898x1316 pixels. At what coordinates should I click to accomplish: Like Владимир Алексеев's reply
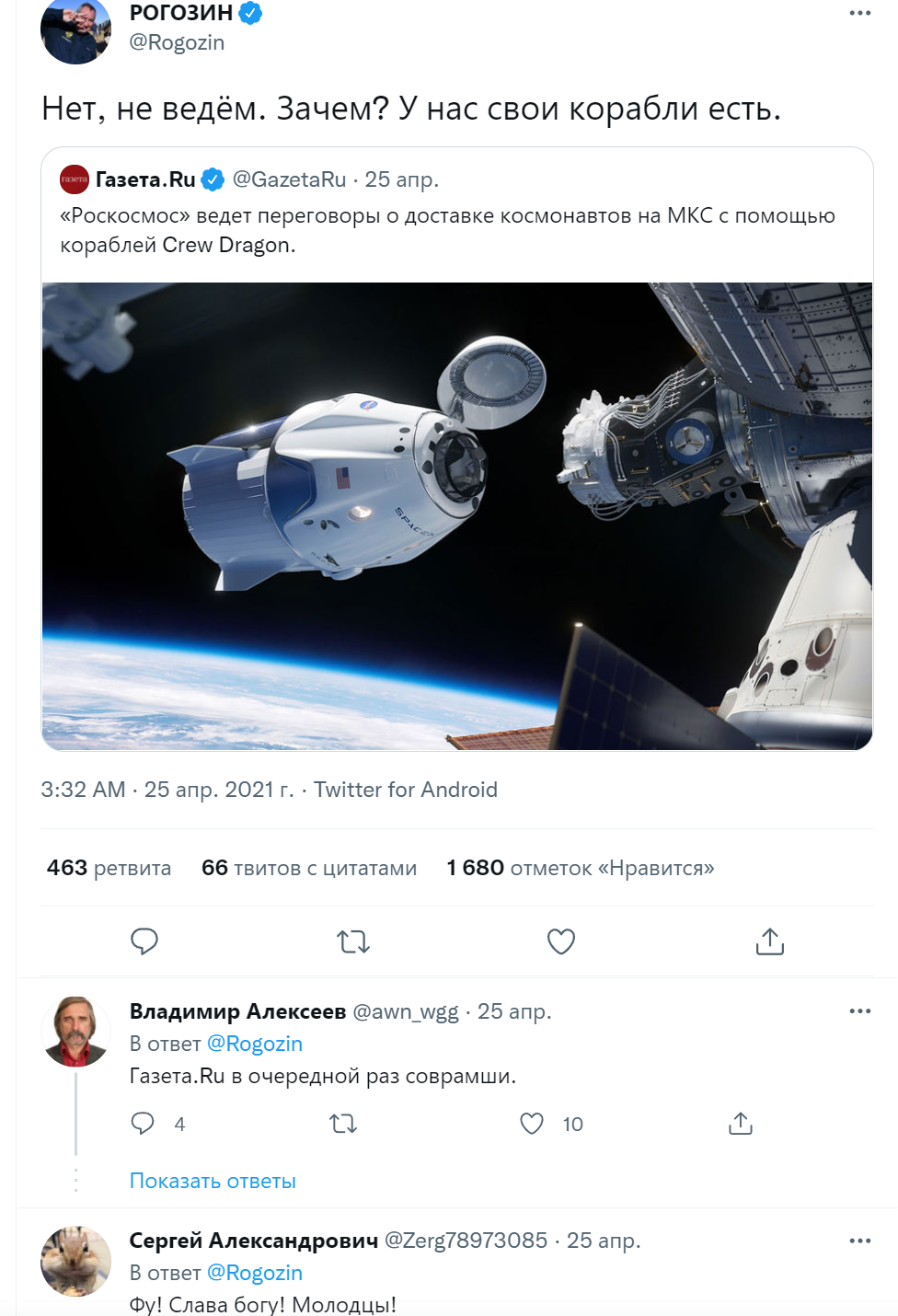pos(533,1124)
